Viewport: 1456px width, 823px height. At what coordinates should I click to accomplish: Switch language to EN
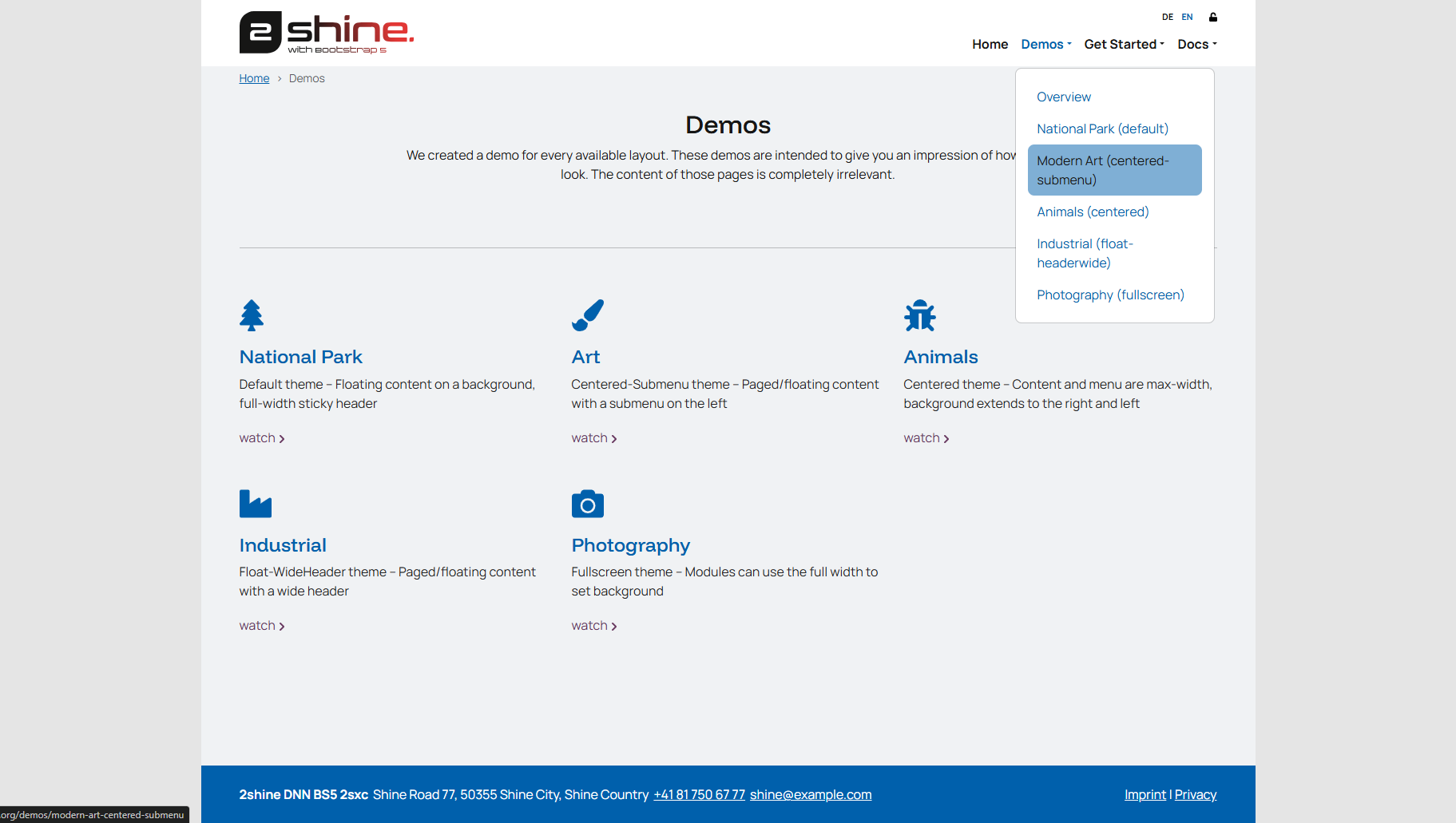[1187, 17]
